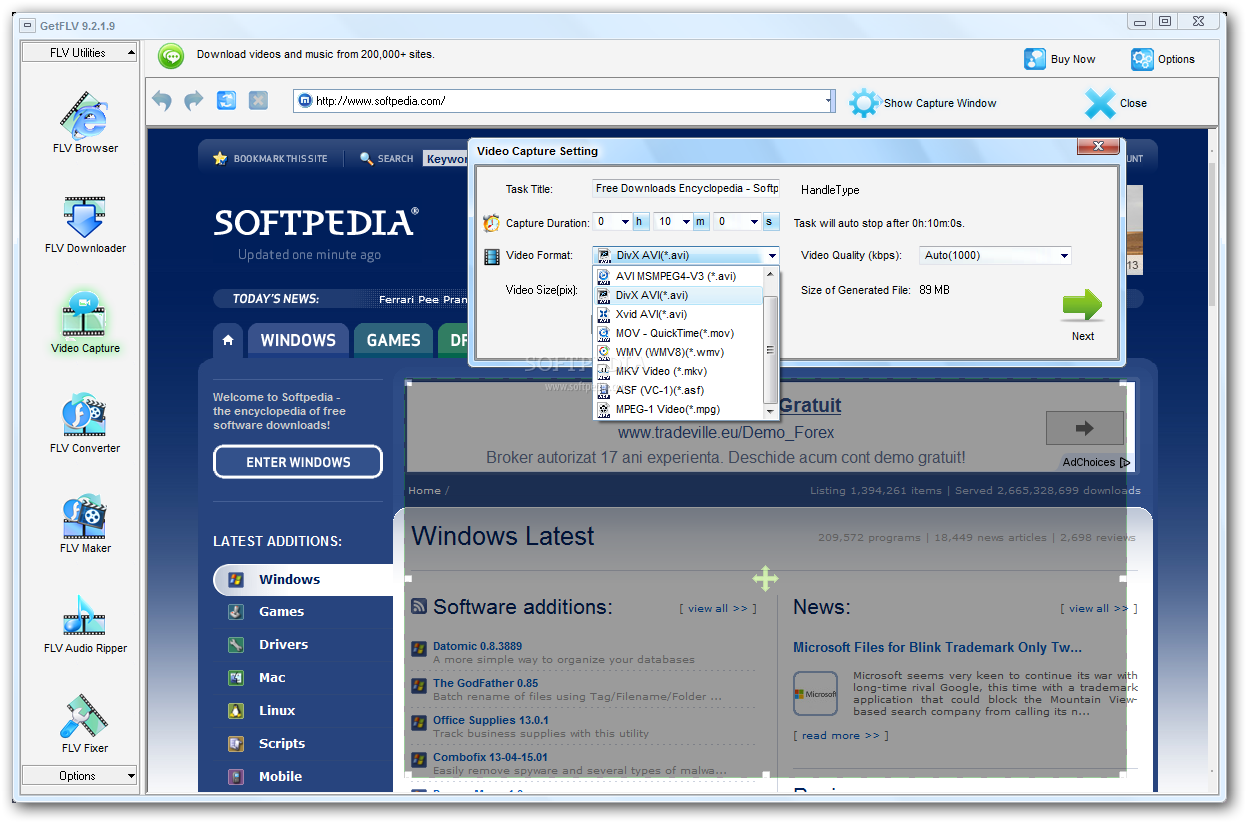Refresh the current page
1247x823 pixels.
tap(227, 101)
